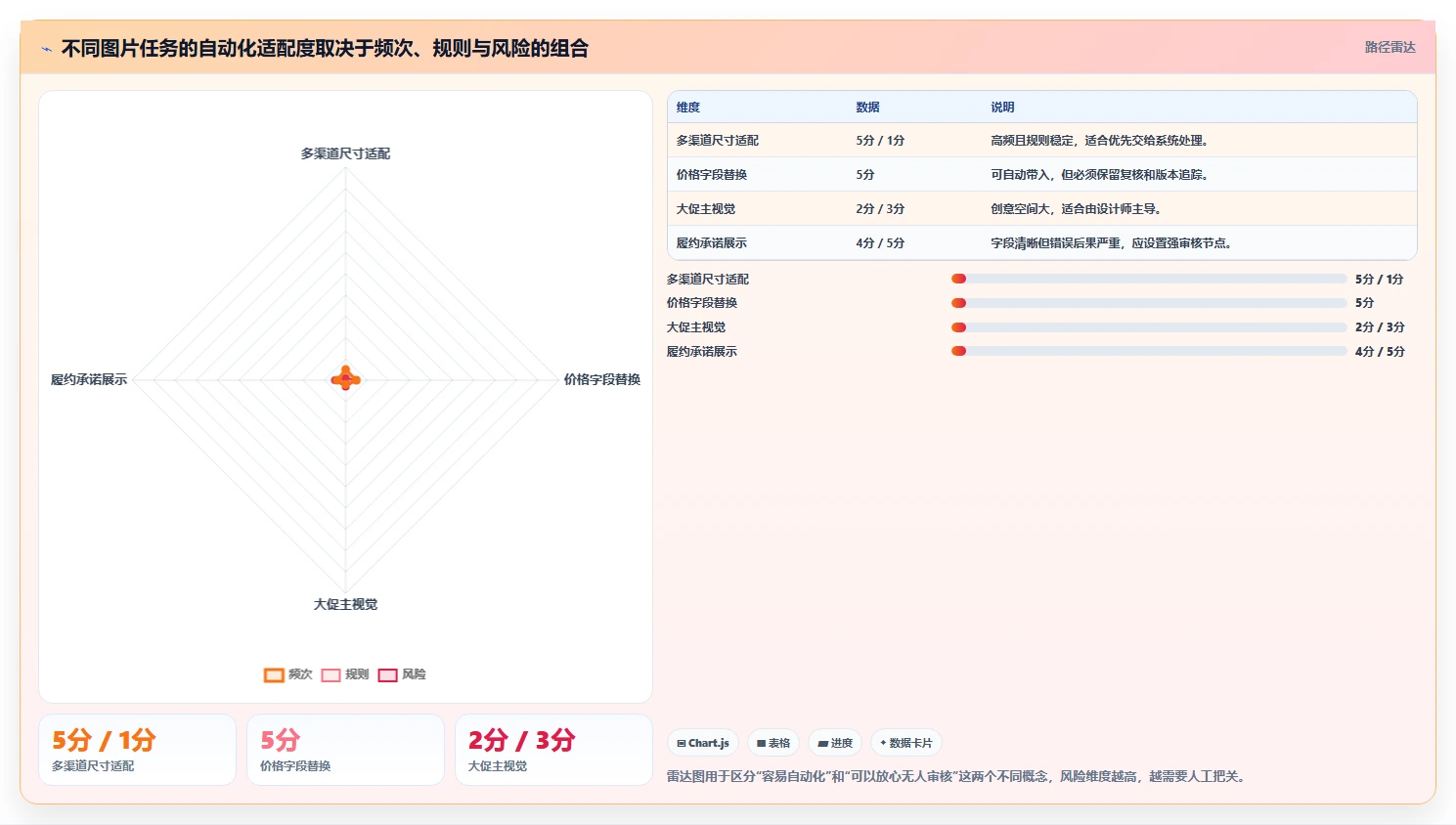Viewport: 1456px width, 825px height.
Task: Select the Chart.js tag chip
Action: tap(703, 743)
